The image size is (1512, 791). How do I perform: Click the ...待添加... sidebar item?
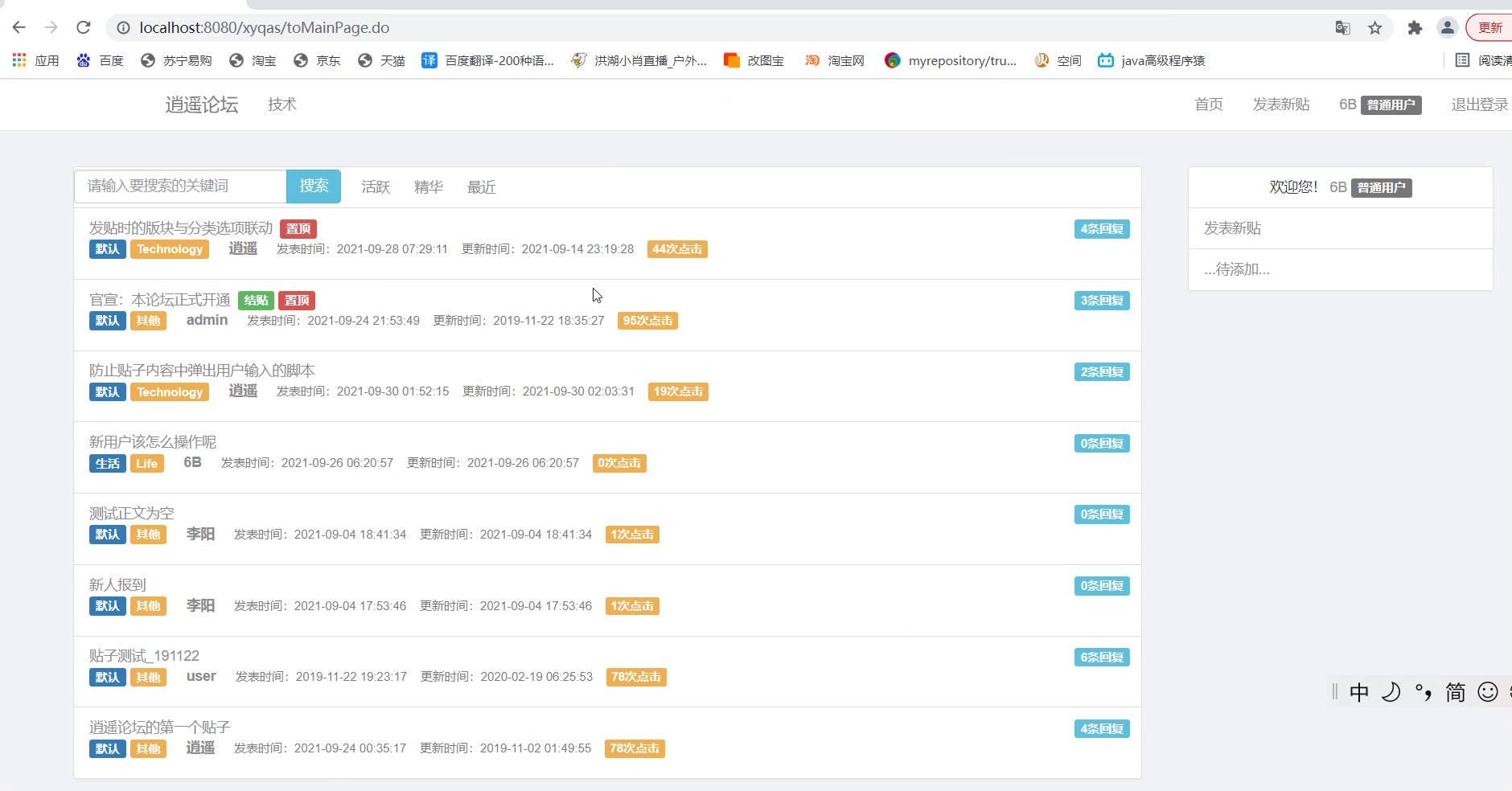point(1237,269)
